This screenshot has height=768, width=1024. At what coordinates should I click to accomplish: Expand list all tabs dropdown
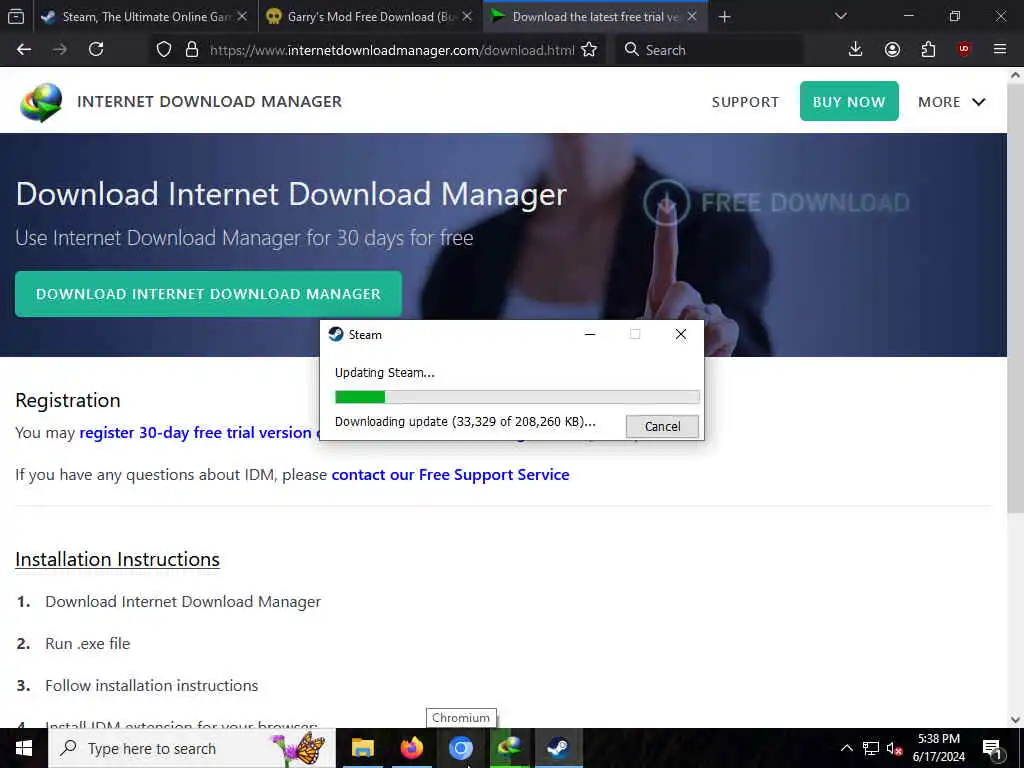point(840,16)
